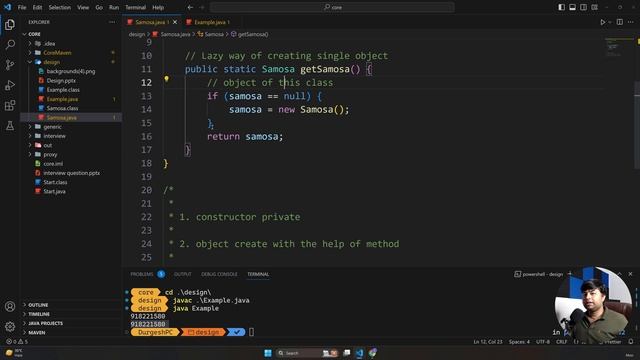Image resolution: width=640 pixels, height=360 pixels.
Task: Open the Terminal menu
Action: tap(136, 7)
